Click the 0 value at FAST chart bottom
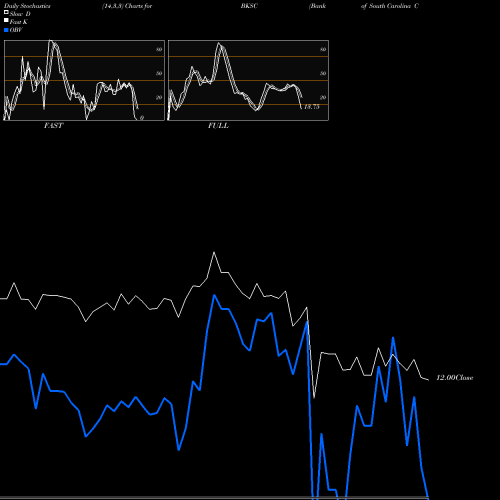This screenshot has width=500, height=500. pos(142,118)
